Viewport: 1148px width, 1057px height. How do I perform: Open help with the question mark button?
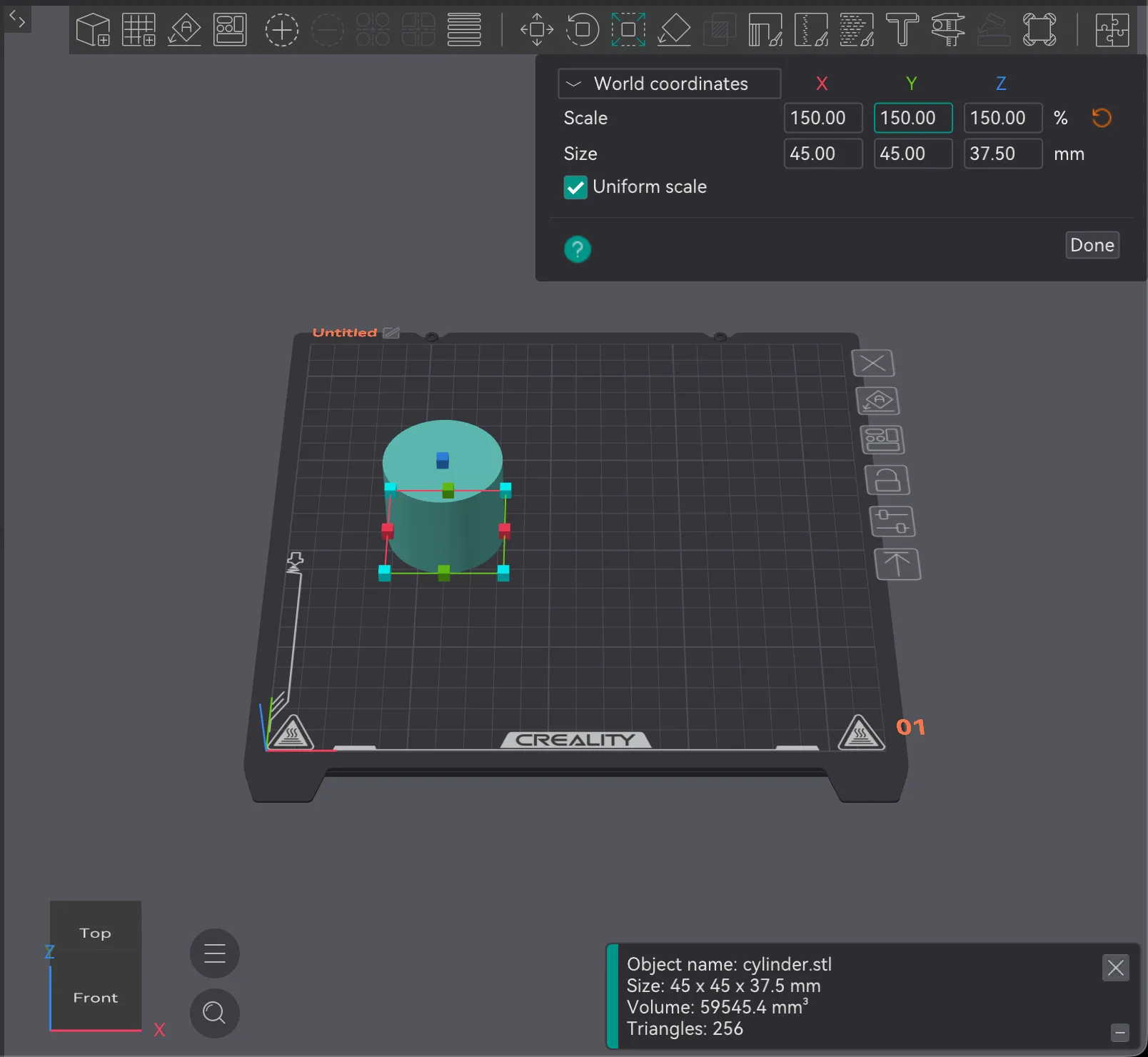coord(578,249)
